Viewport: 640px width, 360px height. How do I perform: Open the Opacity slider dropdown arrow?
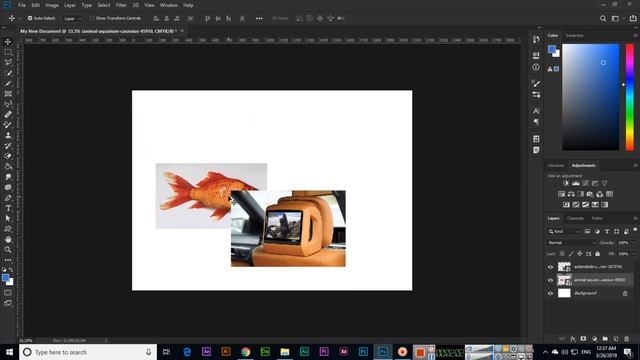[x=634, y=242]
